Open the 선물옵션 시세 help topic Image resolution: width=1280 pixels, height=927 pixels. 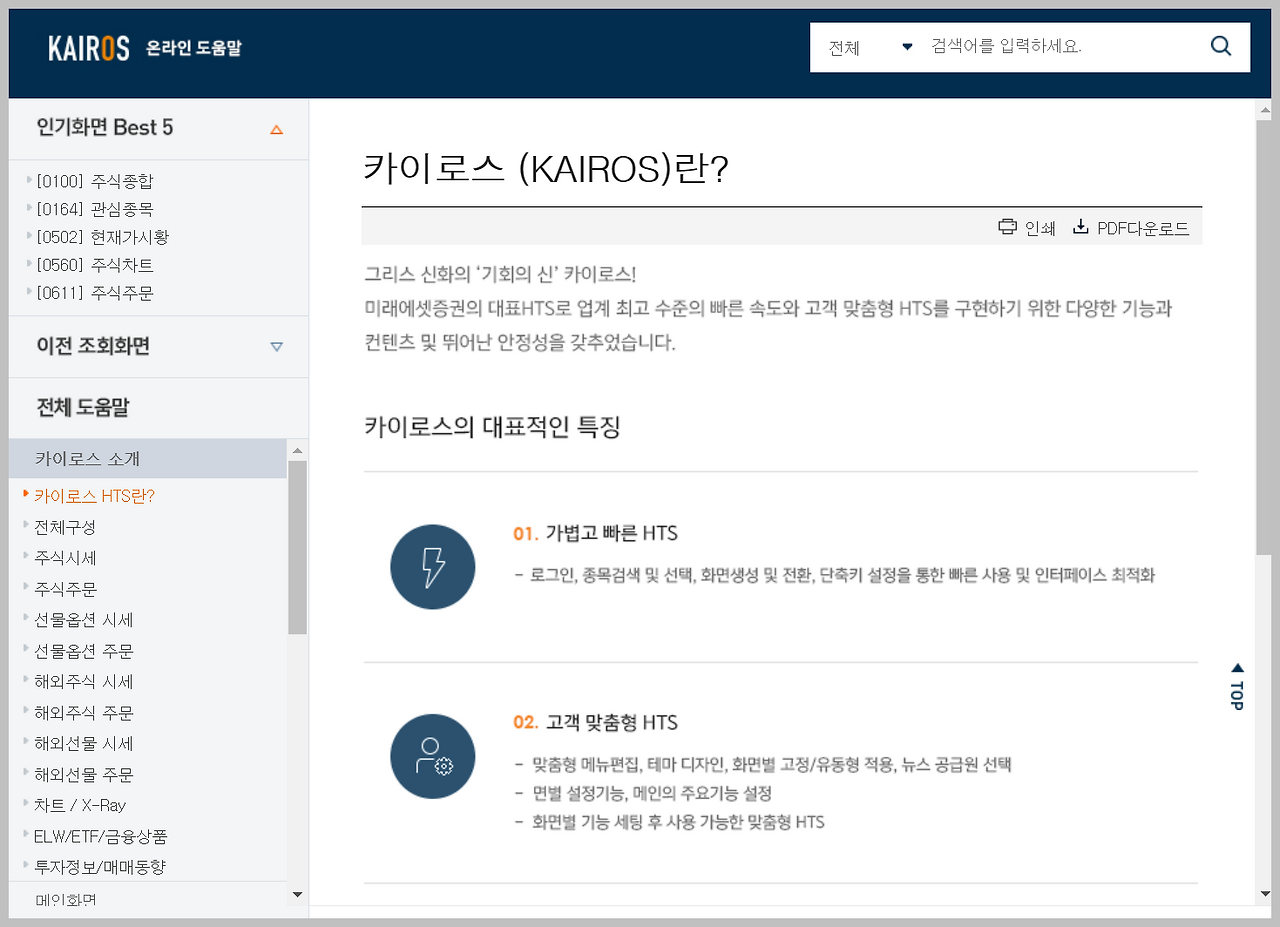(x=84, y=620)
